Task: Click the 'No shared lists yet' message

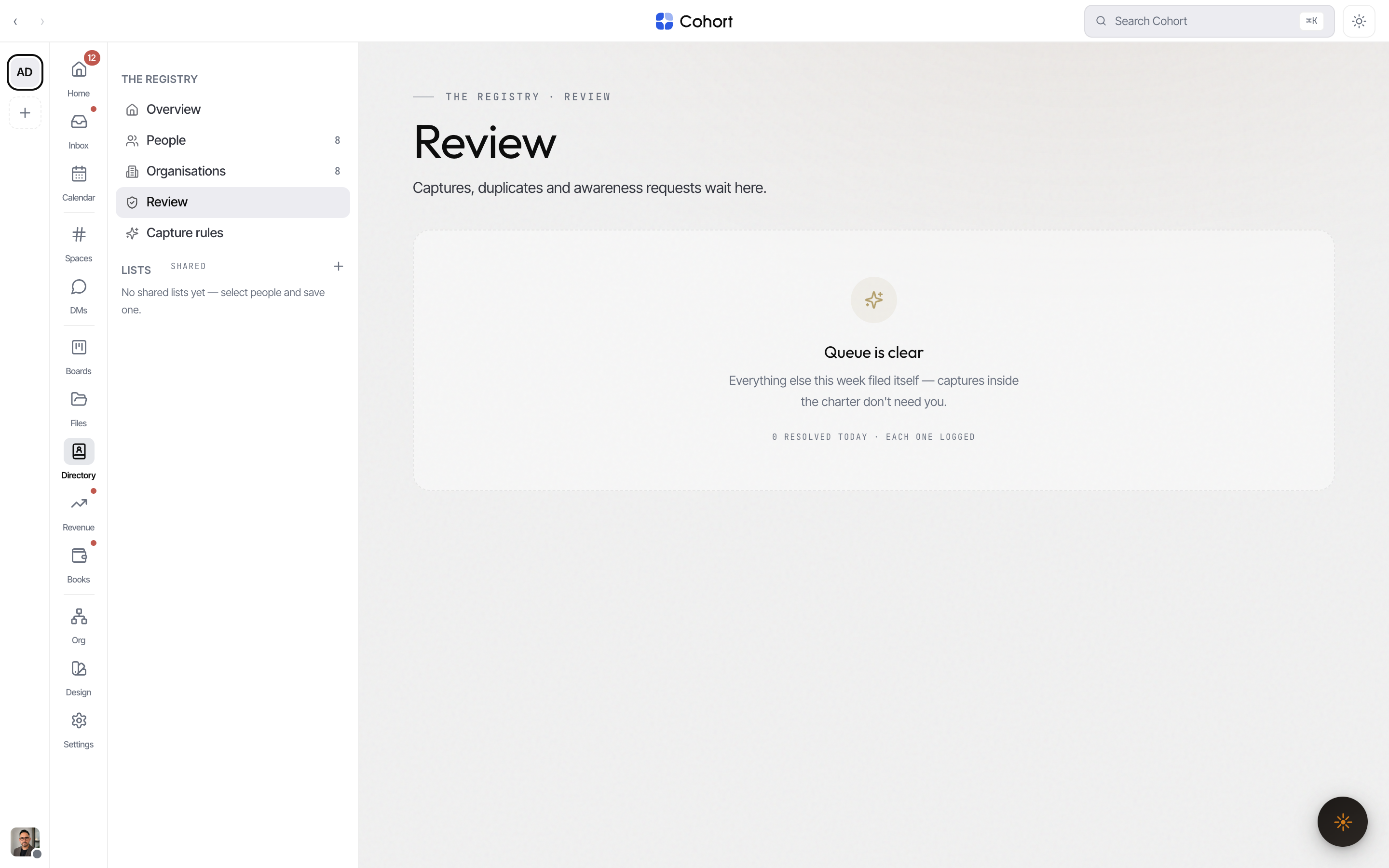Action: coord(223,301)
